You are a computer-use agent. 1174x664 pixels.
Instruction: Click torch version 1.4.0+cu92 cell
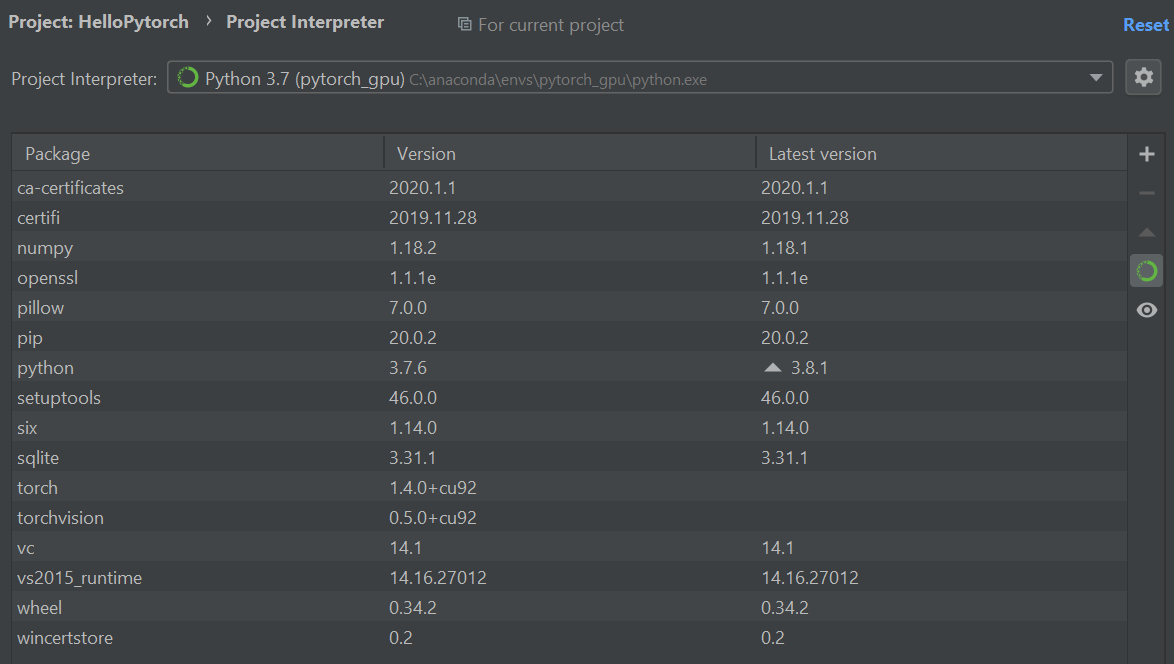[433, 487]
